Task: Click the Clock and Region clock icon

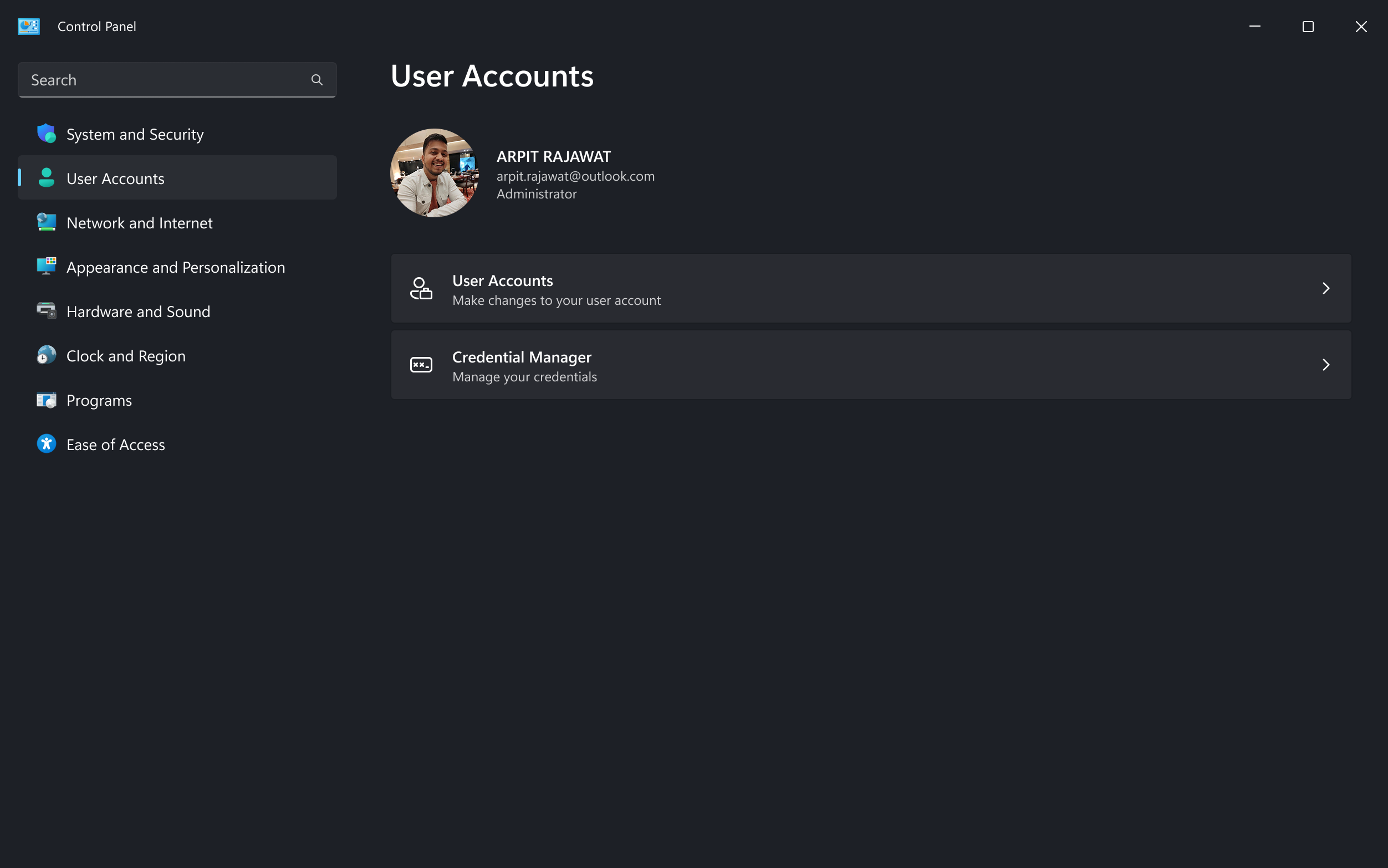Action: pyautogui.click(x=46, y=355)
